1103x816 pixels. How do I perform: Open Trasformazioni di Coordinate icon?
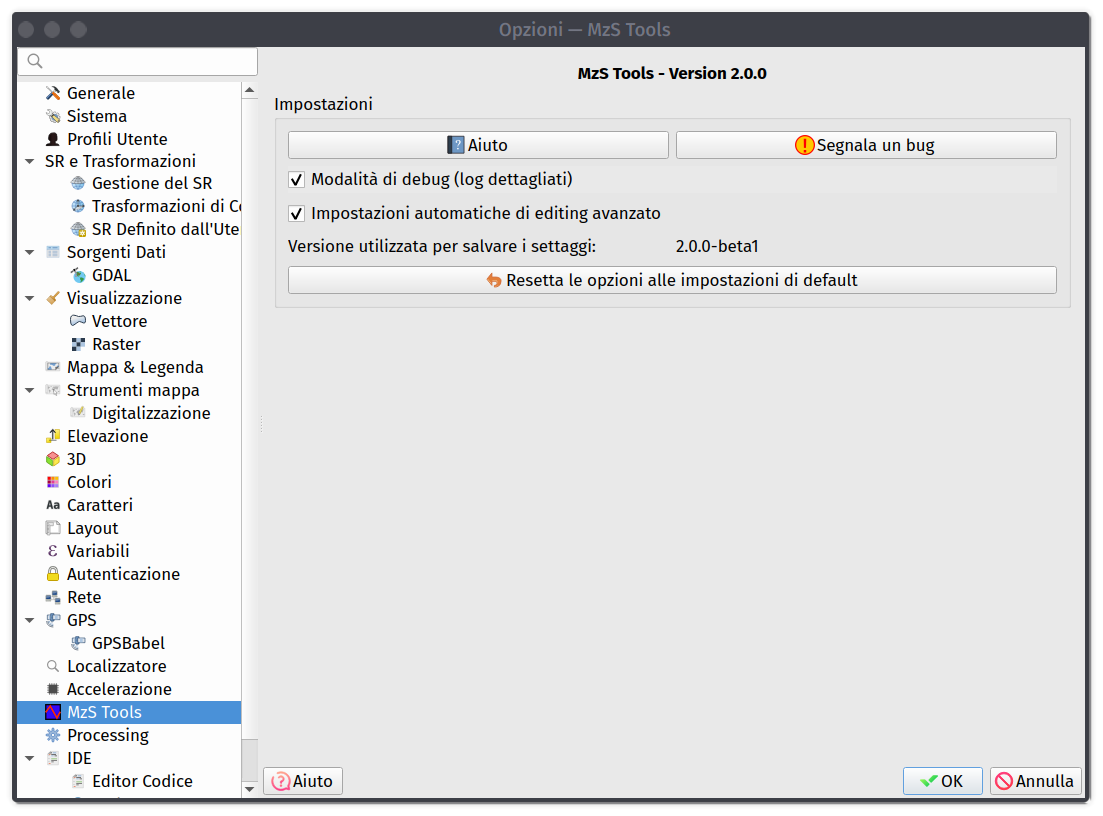[78, 206]
